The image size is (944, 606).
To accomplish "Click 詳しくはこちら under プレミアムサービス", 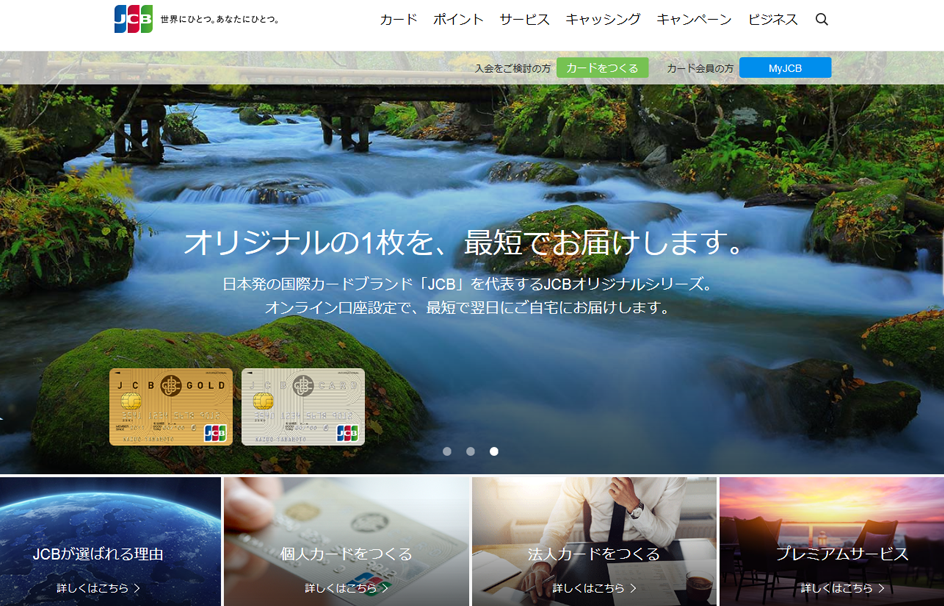I will (x=842, y=588).
